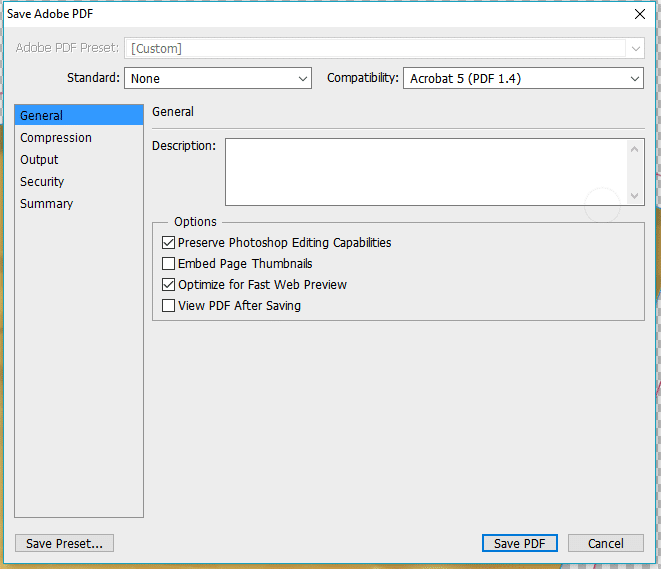
Task: Go to the Security section
Action: tap(79, 181)
